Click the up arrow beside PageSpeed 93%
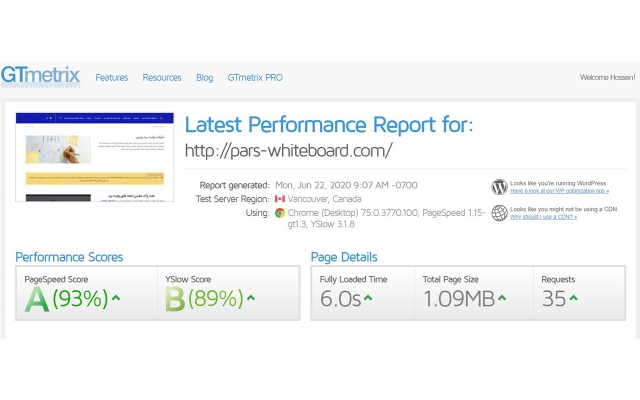The image size is (640, 400). pos(116,298)
